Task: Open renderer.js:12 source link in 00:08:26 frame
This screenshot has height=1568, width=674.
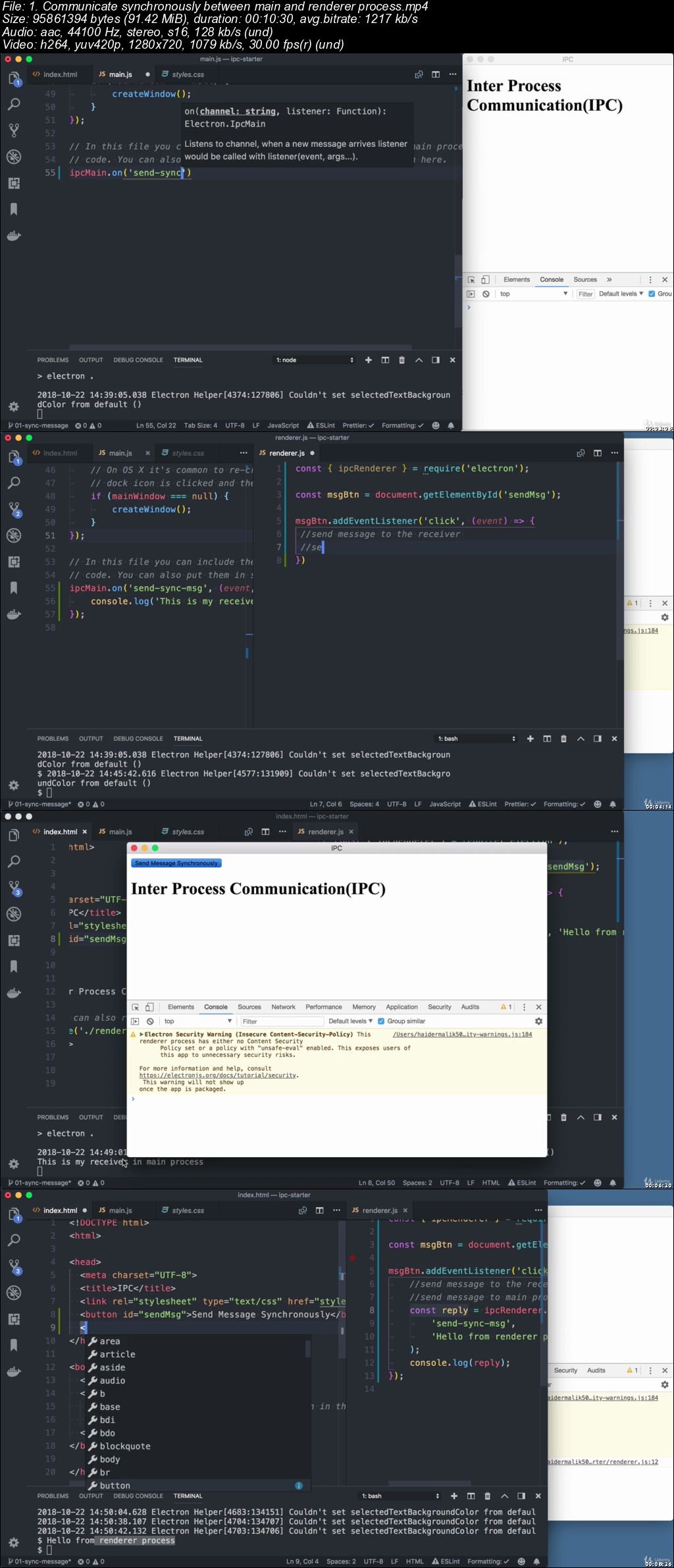Action: pos(602,1462)
